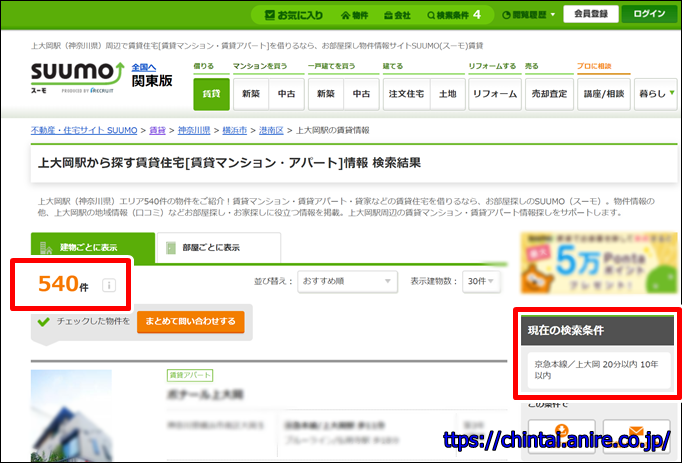682x463 pixels.
Task: Expand the 暮らし dropdown menu
Action: [656, 94]
